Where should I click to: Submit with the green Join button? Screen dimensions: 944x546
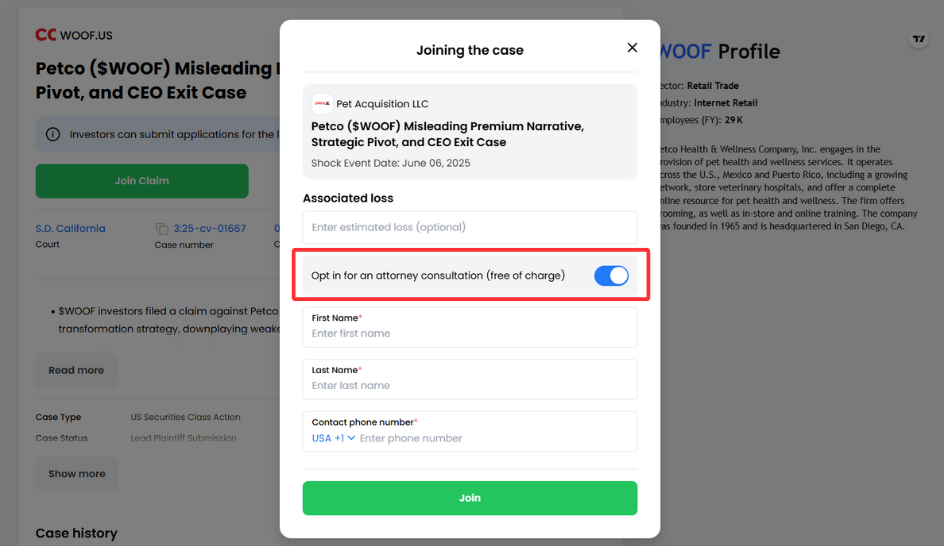click(470, 498)
